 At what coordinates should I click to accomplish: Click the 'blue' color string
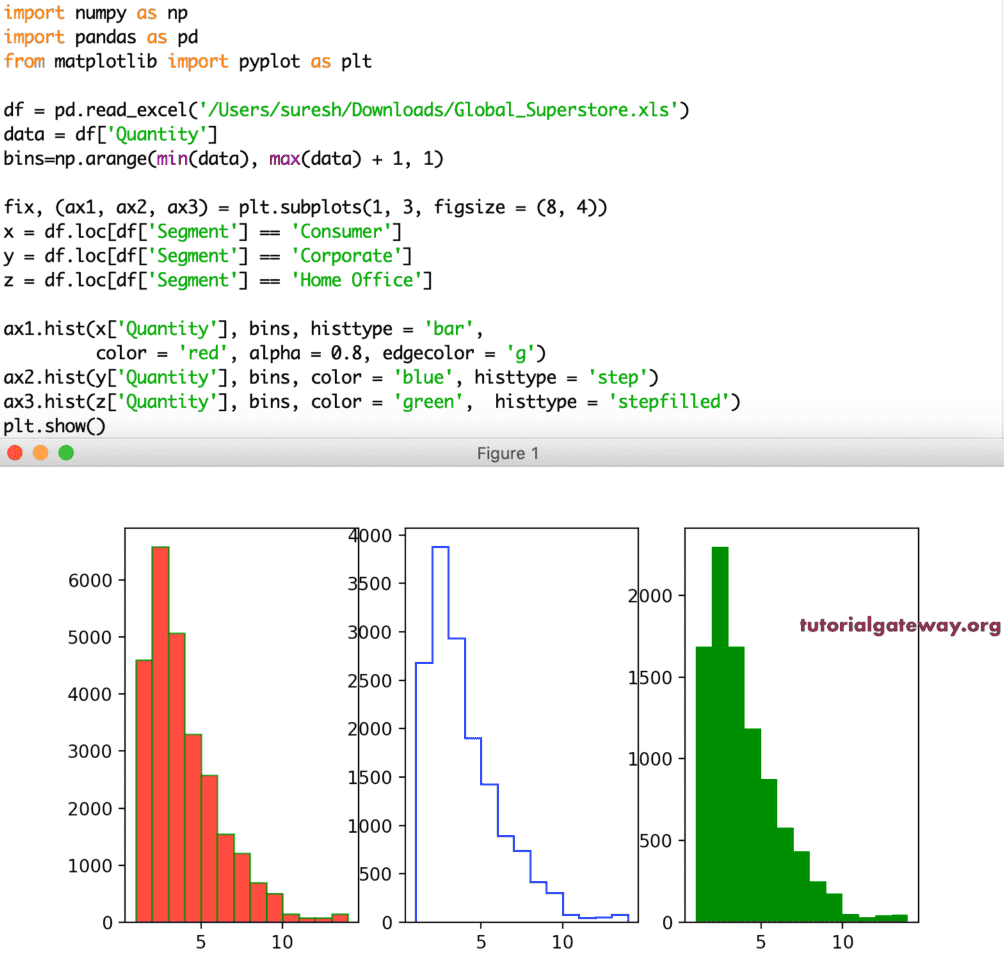click(x=423, y=378)
